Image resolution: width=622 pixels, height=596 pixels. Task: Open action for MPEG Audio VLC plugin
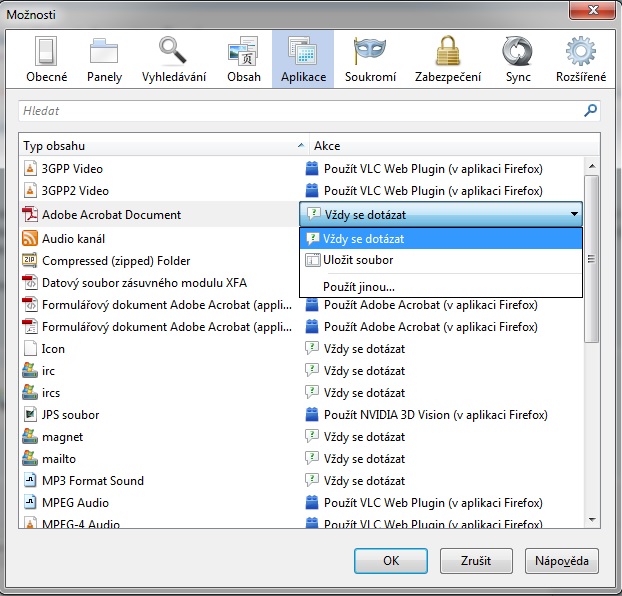(x=433, y=503)
